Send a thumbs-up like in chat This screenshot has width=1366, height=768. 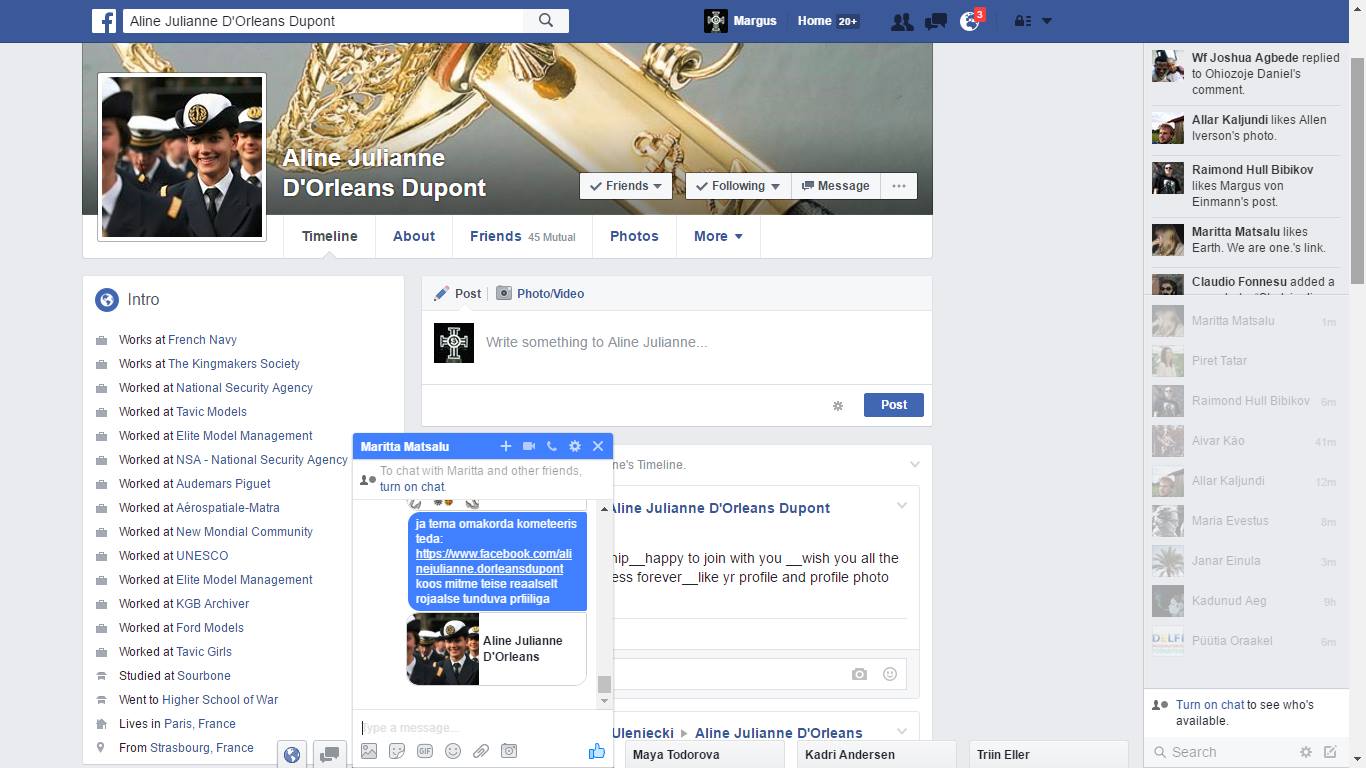click(597, 751)
